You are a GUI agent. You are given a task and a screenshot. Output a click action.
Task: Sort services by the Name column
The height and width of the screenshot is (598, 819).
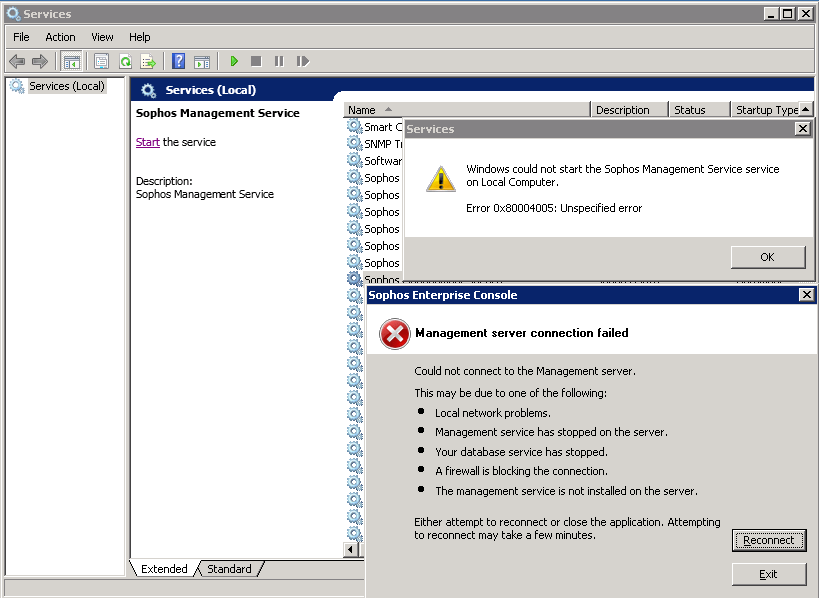(466, 110)
